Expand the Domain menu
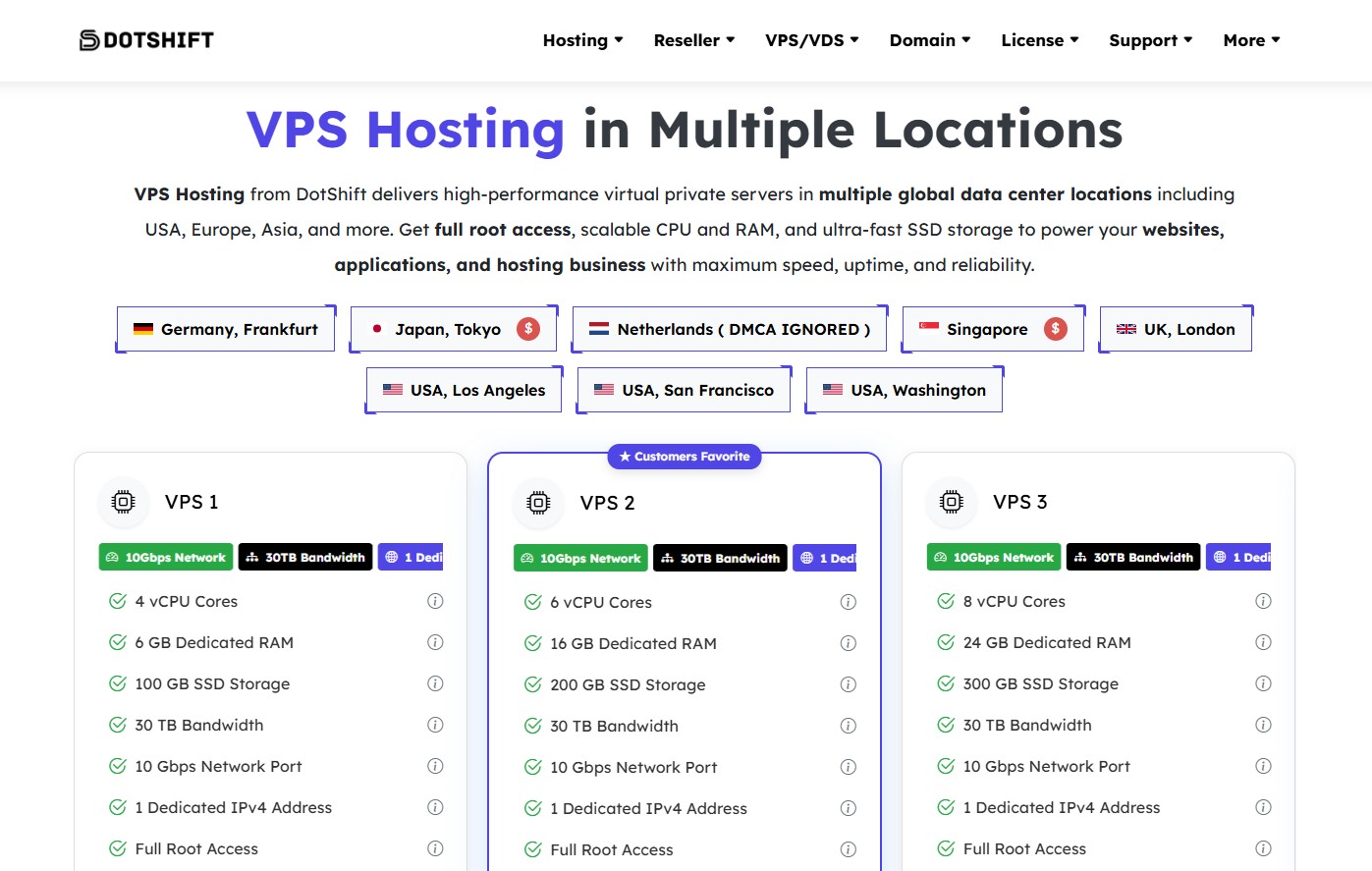 click(x=930, y=40)
